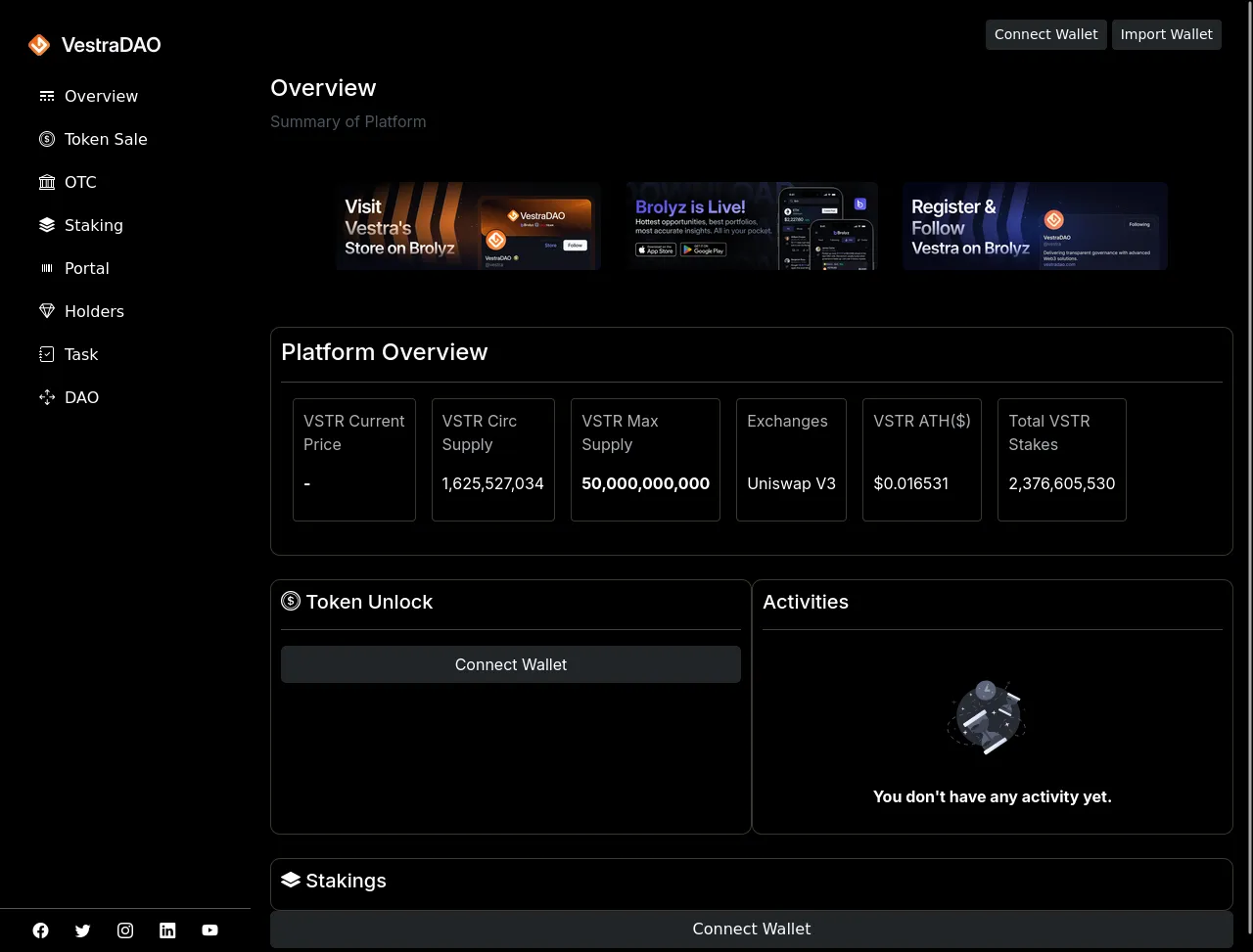Image resolution: width=1253 pixels, height=952 pixels.
Task: Open the Token Sale menu item
Action: (x=106, y=139)
